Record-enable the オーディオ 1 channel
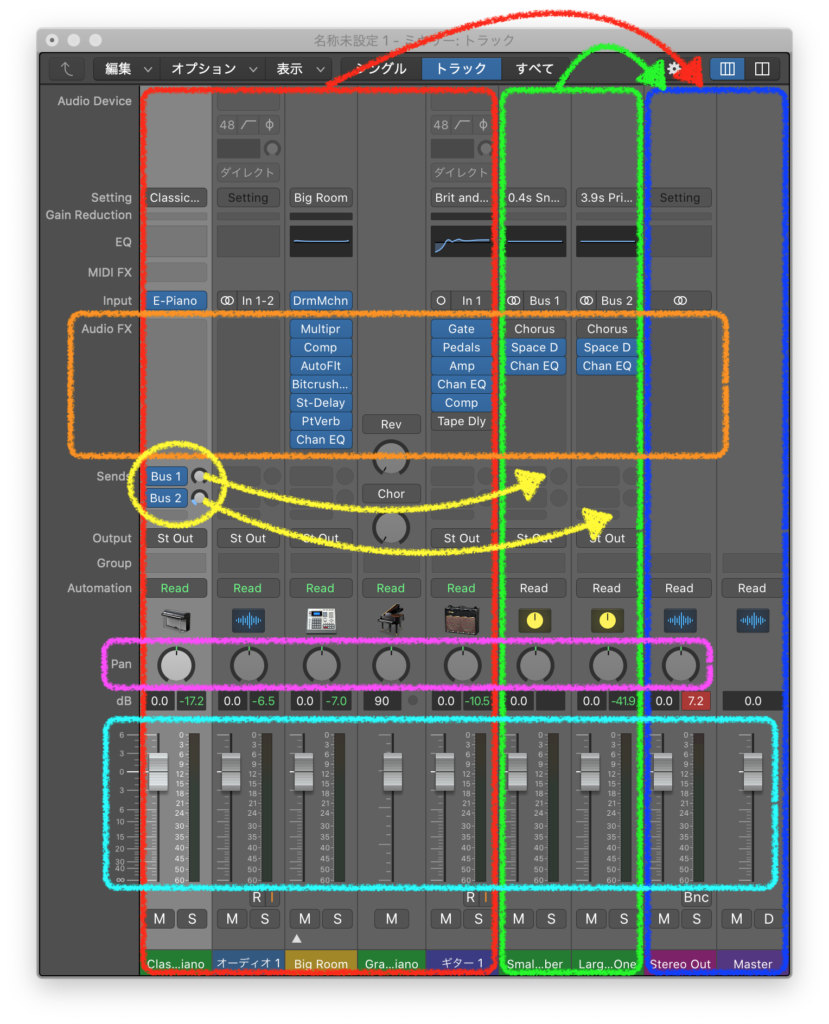 point(257,897)
